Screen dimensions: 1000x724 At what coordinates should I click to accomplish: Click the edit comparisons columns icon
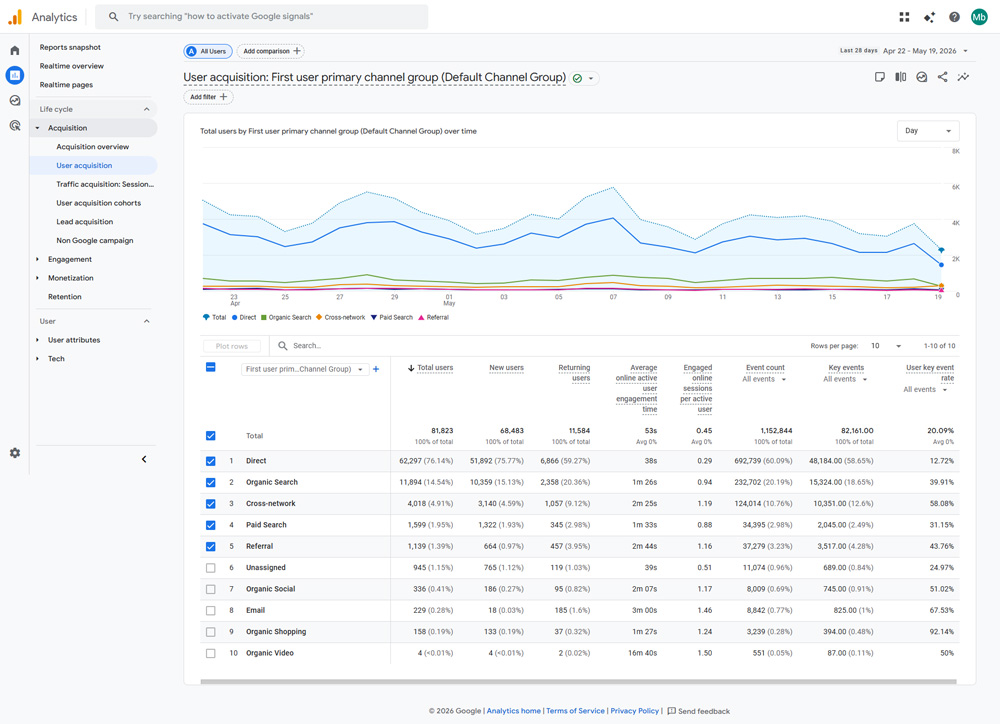[x=901, y=77]
